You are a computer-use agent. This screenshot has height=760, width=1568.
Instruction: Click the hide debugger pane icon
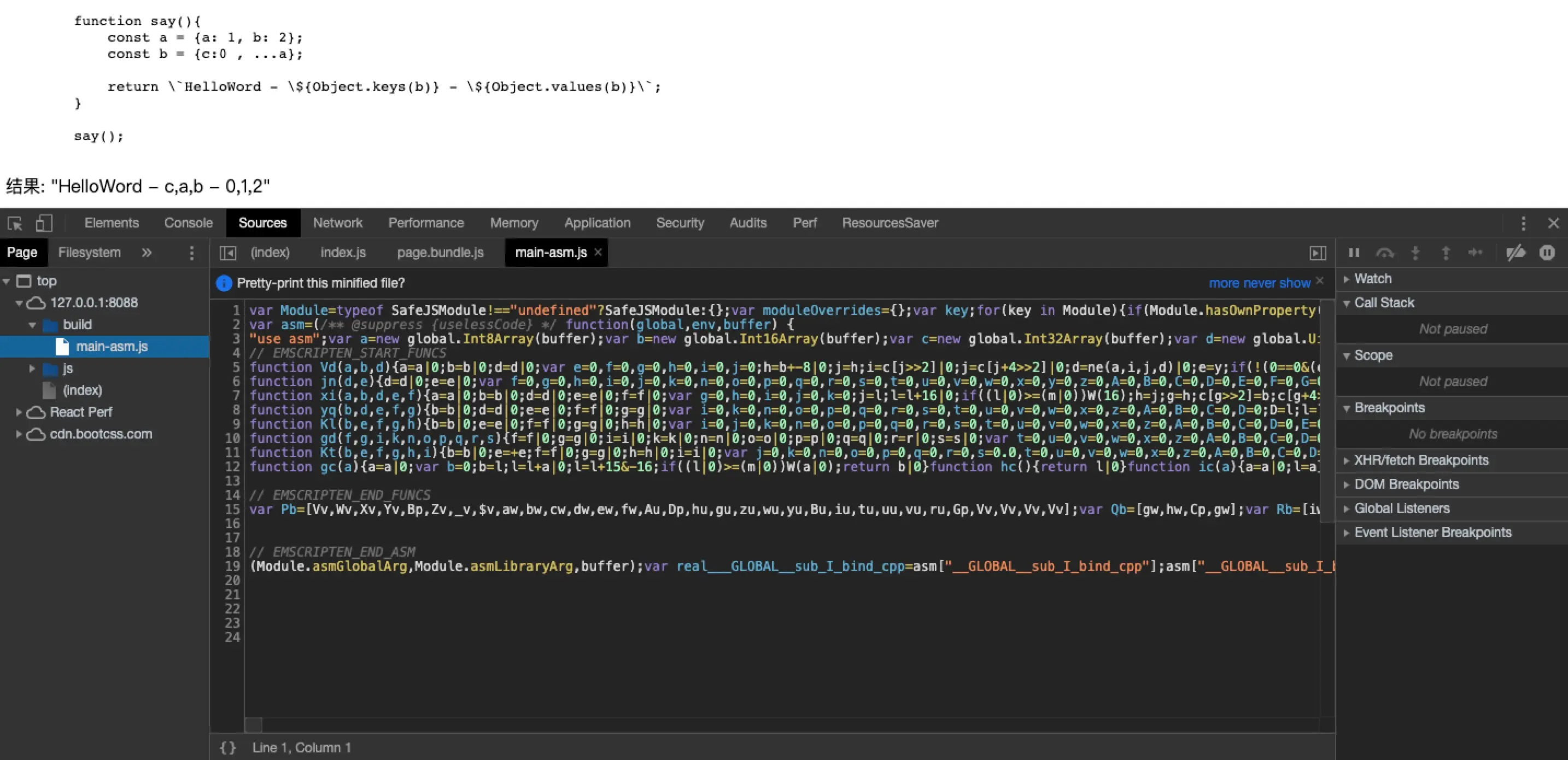point(1318,253)
